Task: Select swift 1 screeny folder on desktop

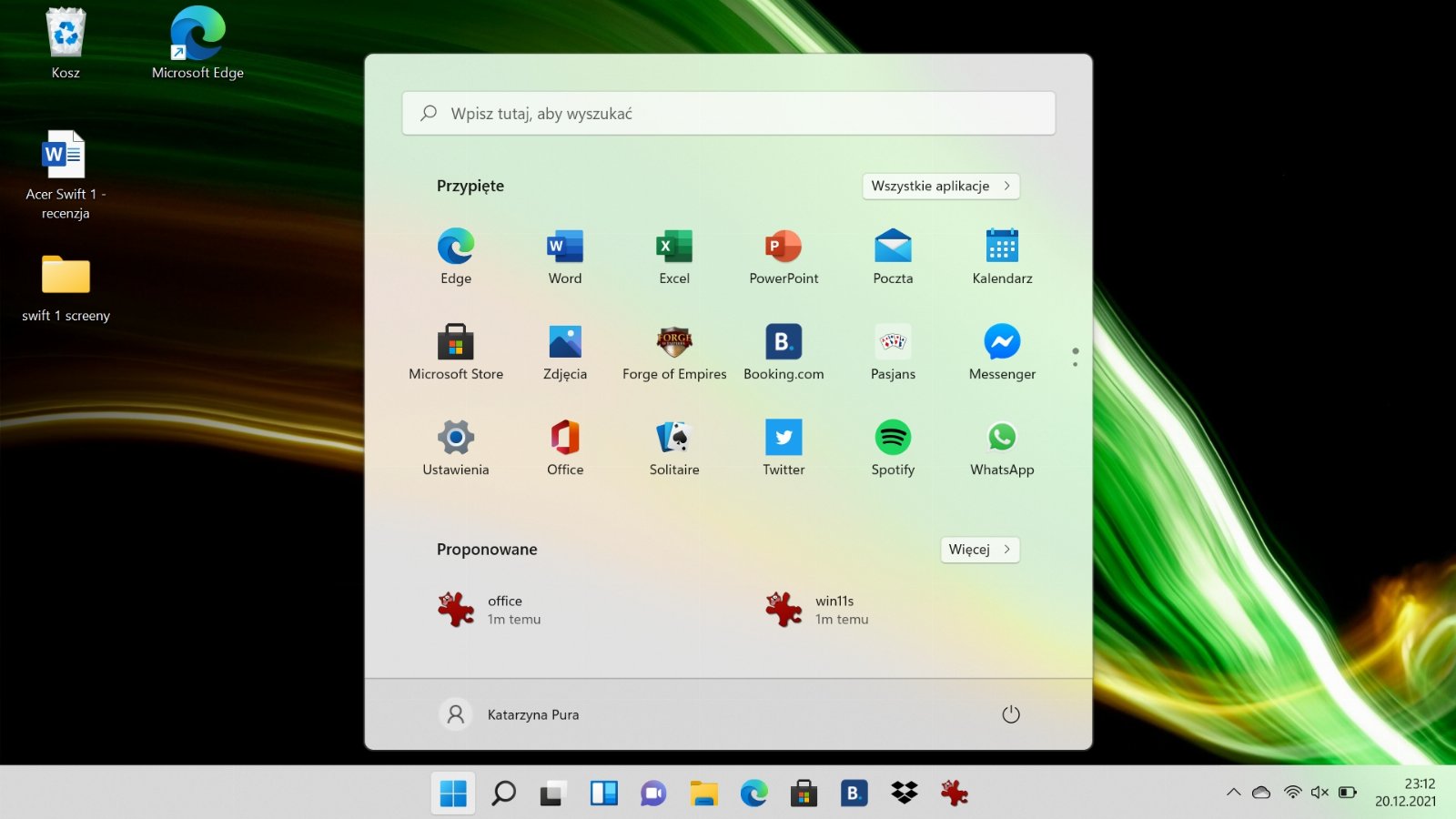Action: tap(66, 288)
